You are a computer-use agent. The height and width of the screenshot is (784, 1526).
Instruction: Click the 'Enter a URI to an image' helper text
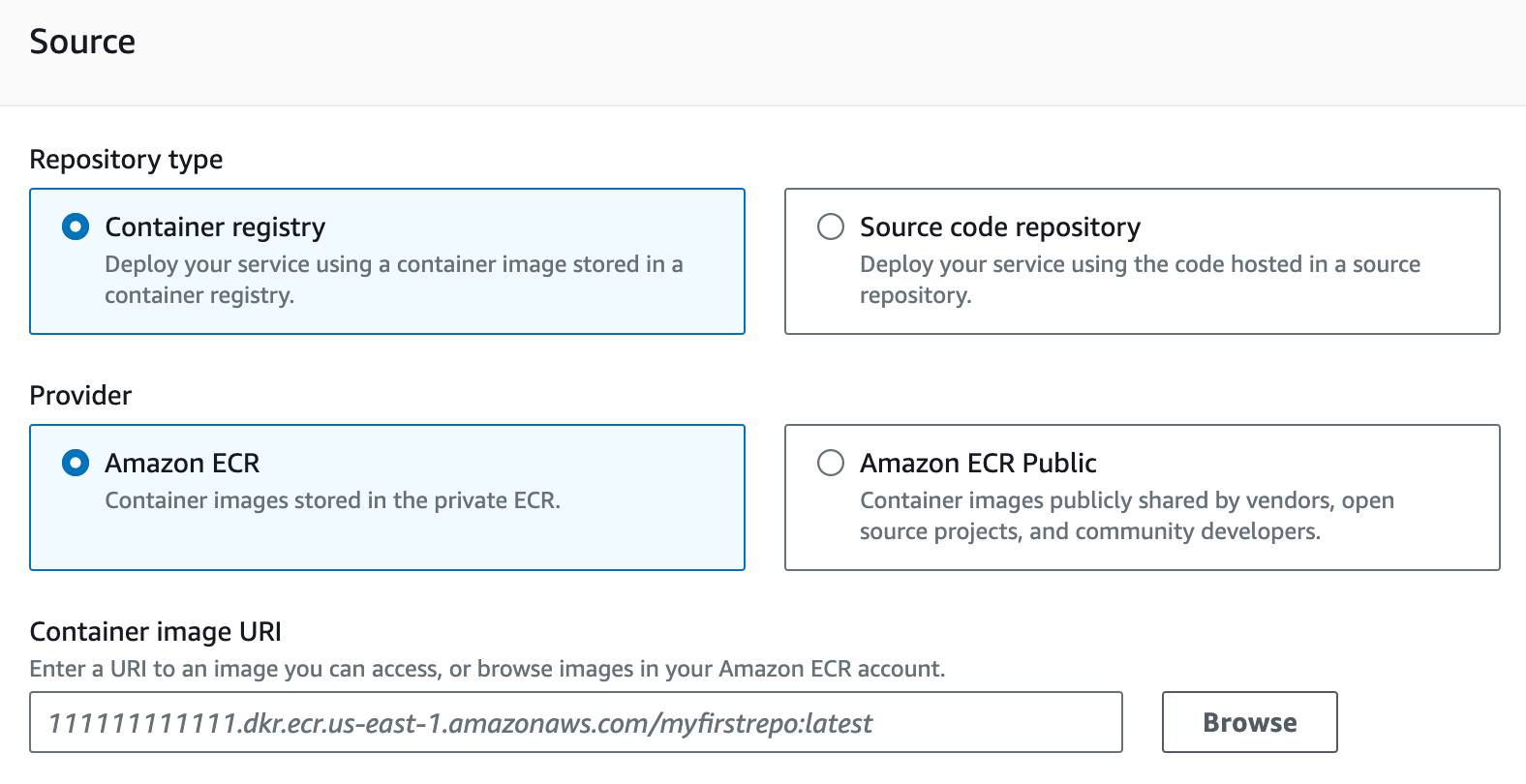coord(487,669)
